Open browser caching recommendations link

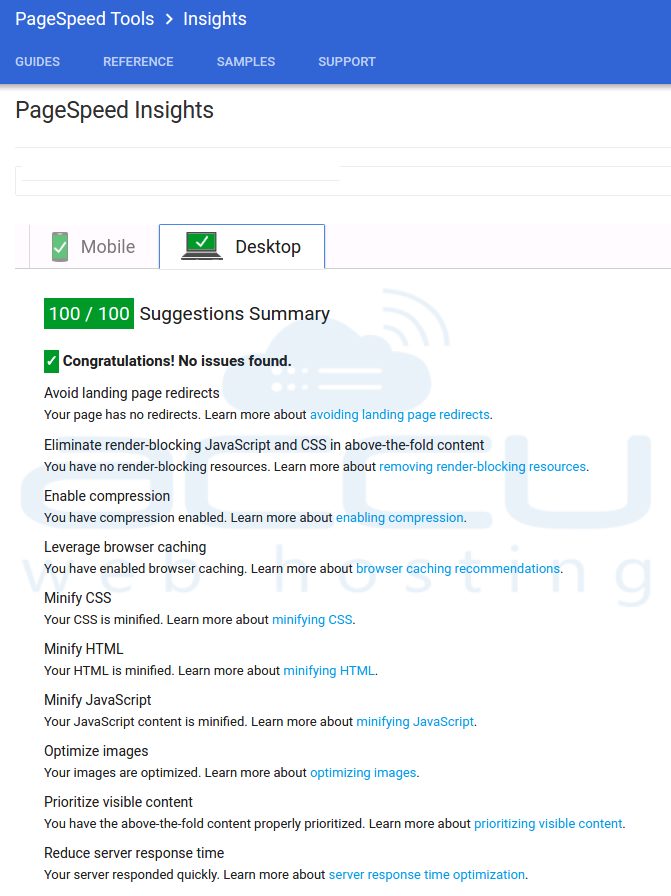(458, 569)
